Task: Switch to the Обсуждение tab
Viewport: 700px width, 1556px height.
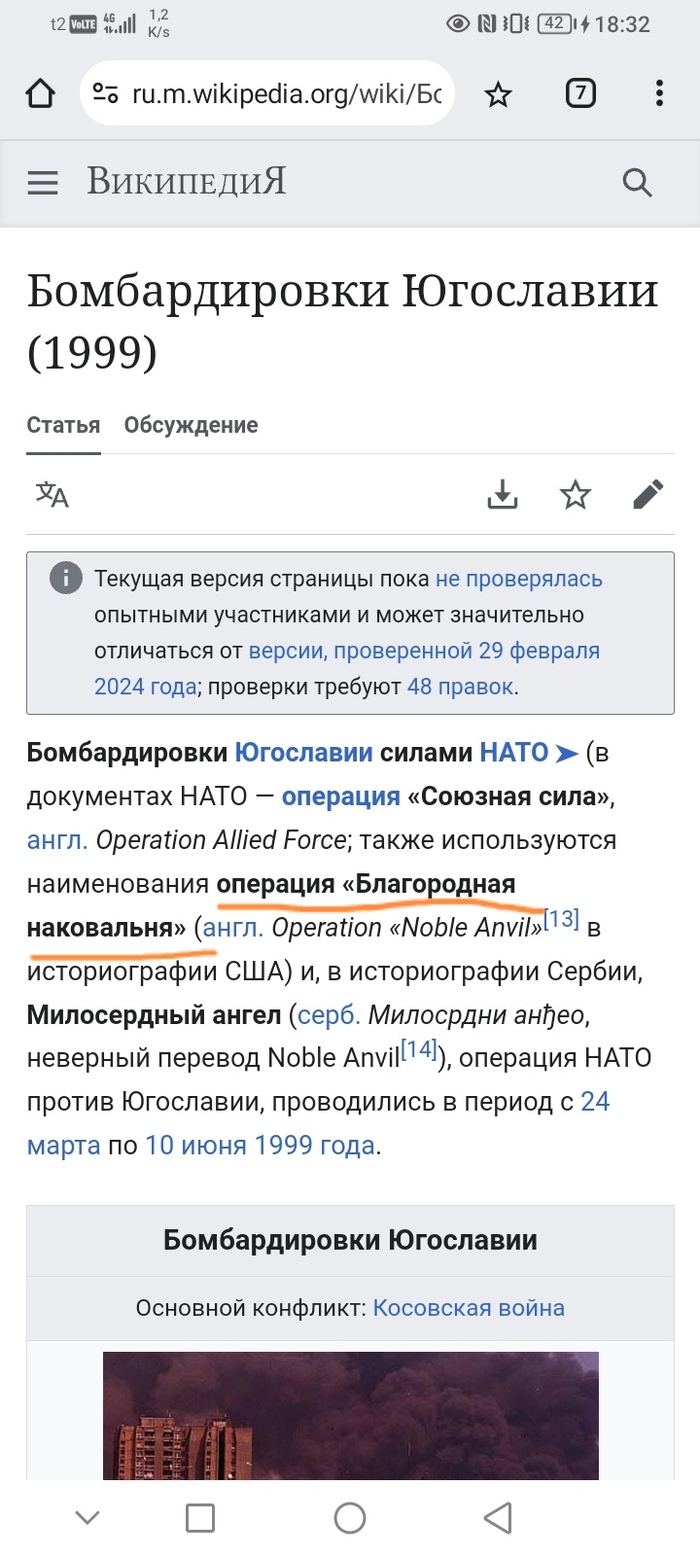Action: click(x=191, y=425)
